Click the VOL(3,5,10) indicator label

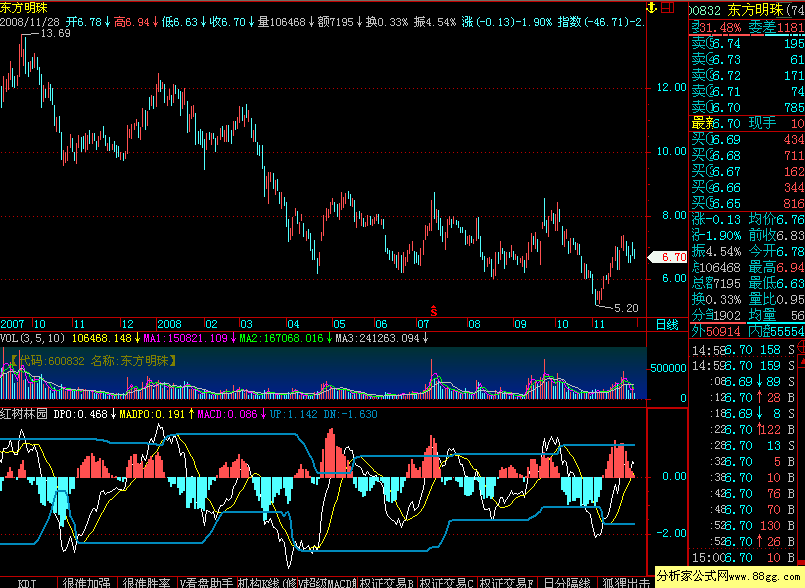[33, 338]
